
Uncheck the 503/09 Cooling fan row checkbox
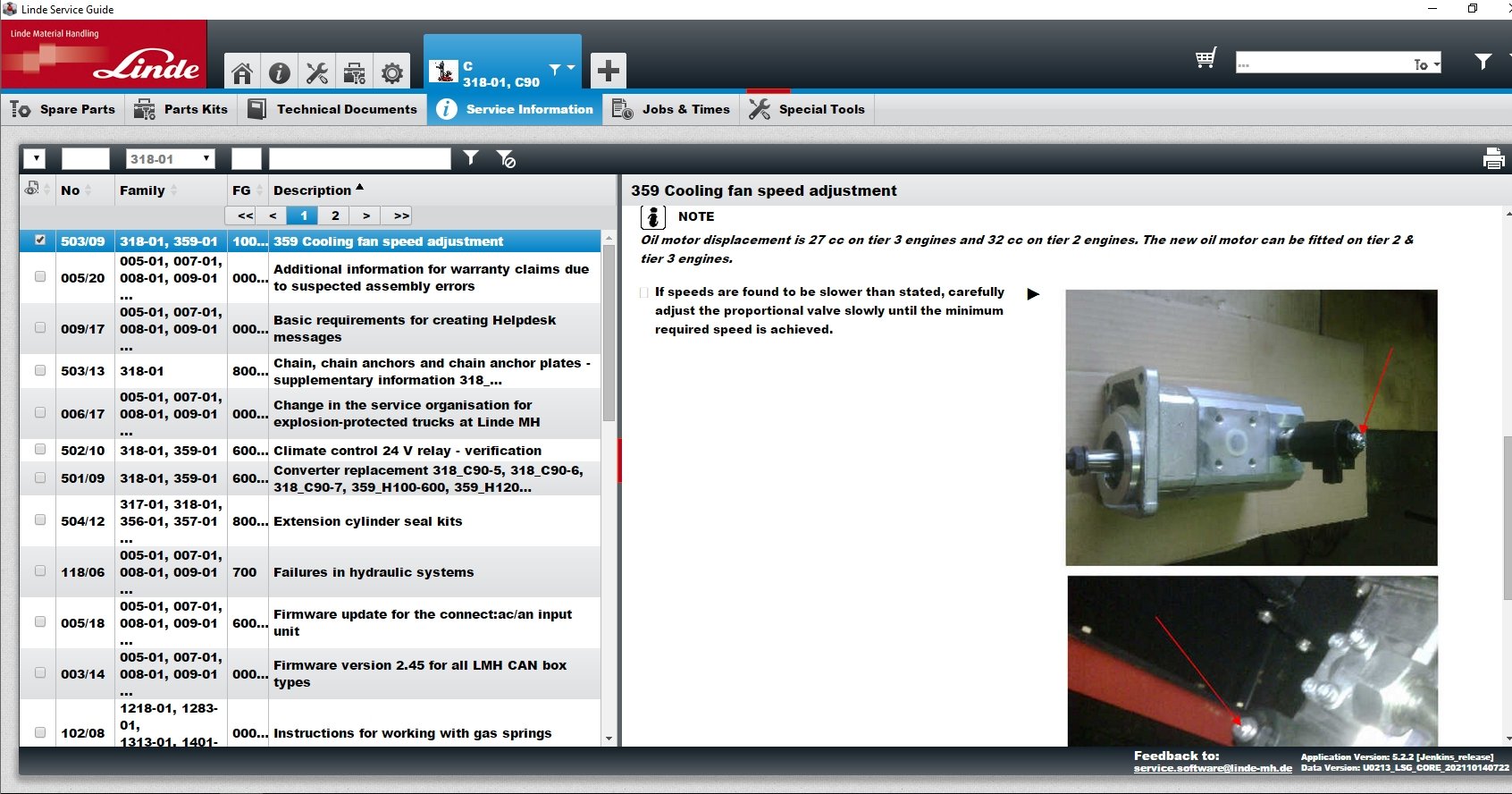[40, 240]
